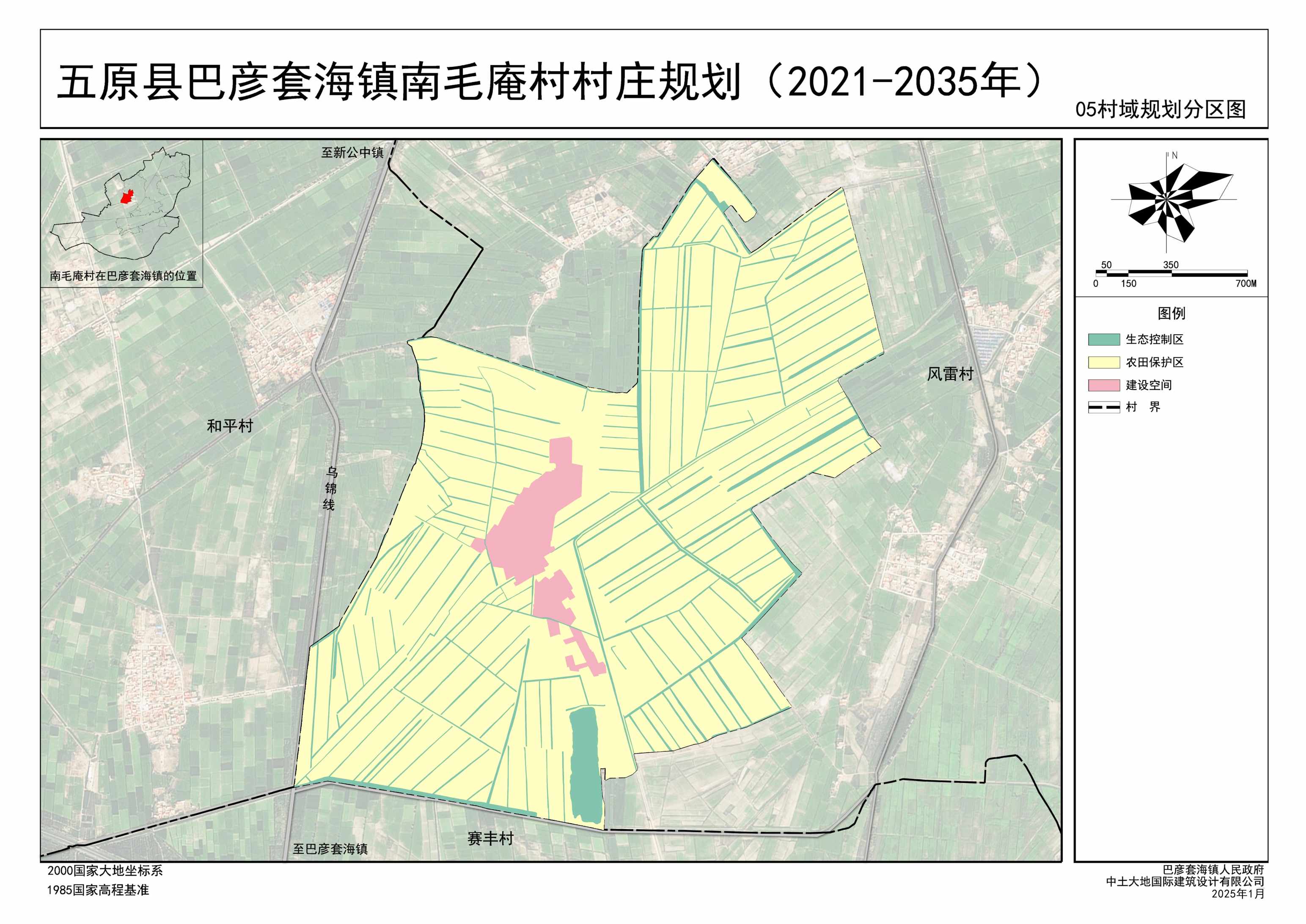
Task: Click the 赛丰村 village label
Action: point(490,838)
